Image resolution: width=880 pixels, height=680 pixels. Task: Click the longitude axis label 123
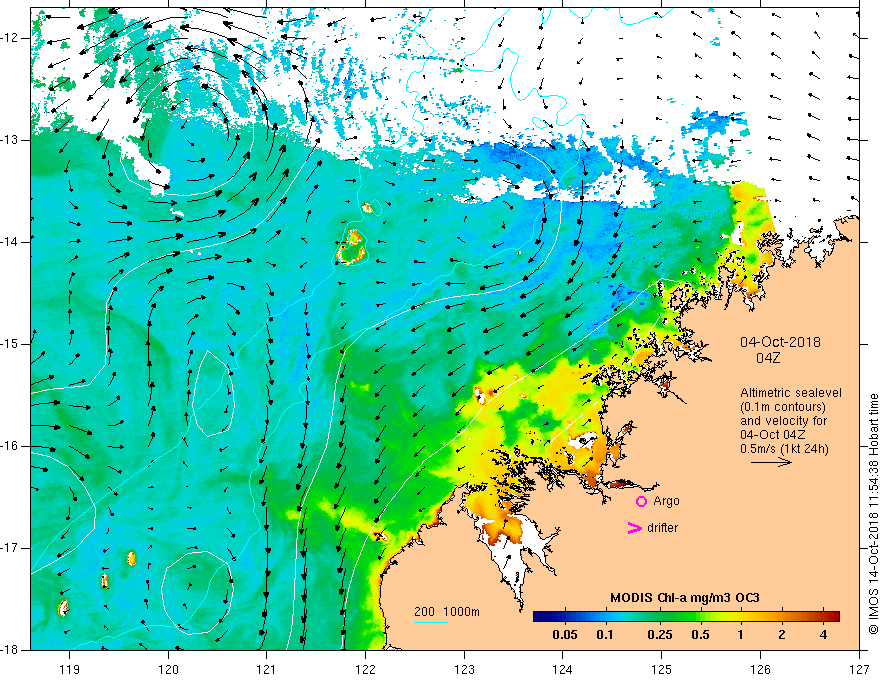click(x=464, y=669)
